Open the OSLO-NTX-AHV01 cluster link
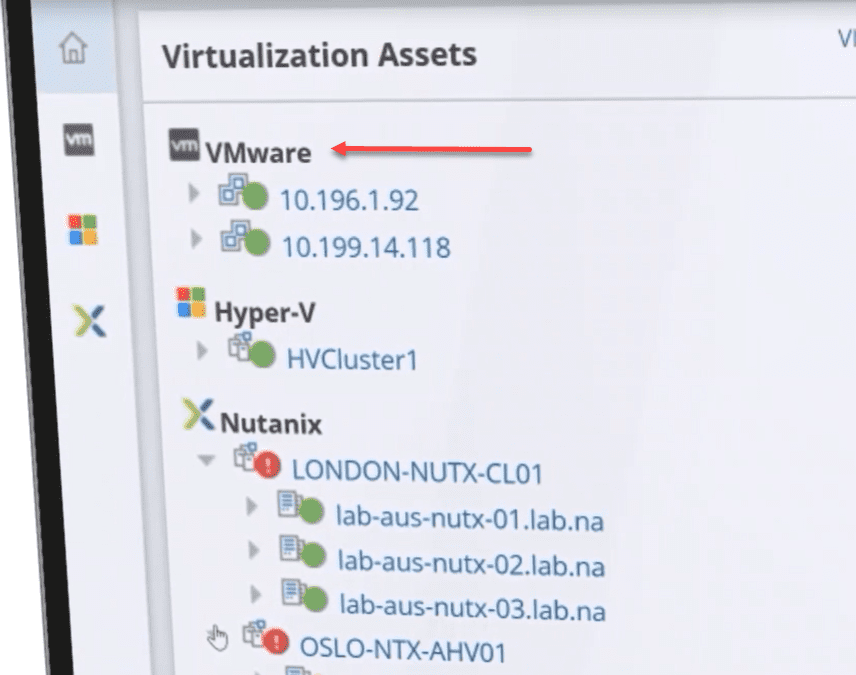This screenshot has height=675, width=856. tap(403, 650)
